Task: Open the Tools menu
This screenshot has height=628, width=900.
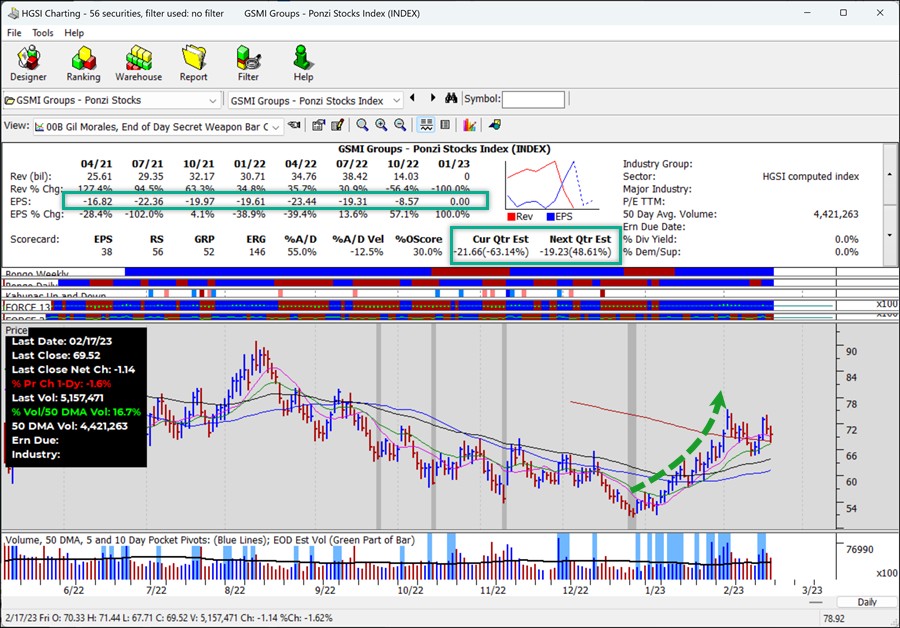Action: 42,33
